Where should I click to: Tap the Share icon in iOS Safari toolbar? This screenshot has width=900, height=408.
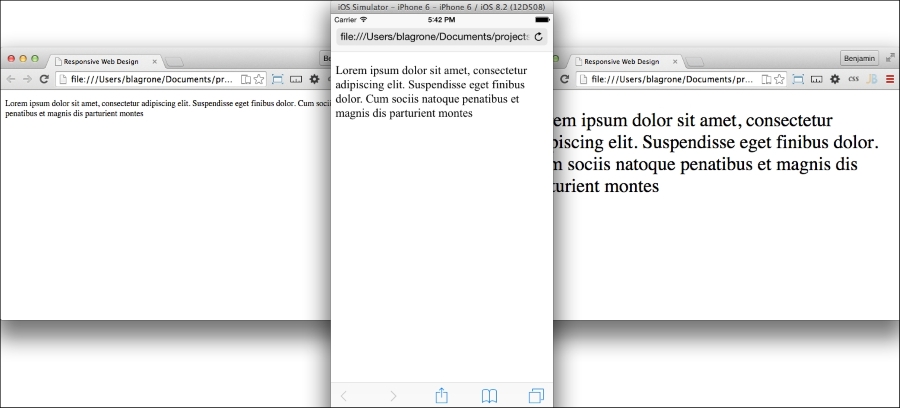pyautogui.click(x=441, y=395)
